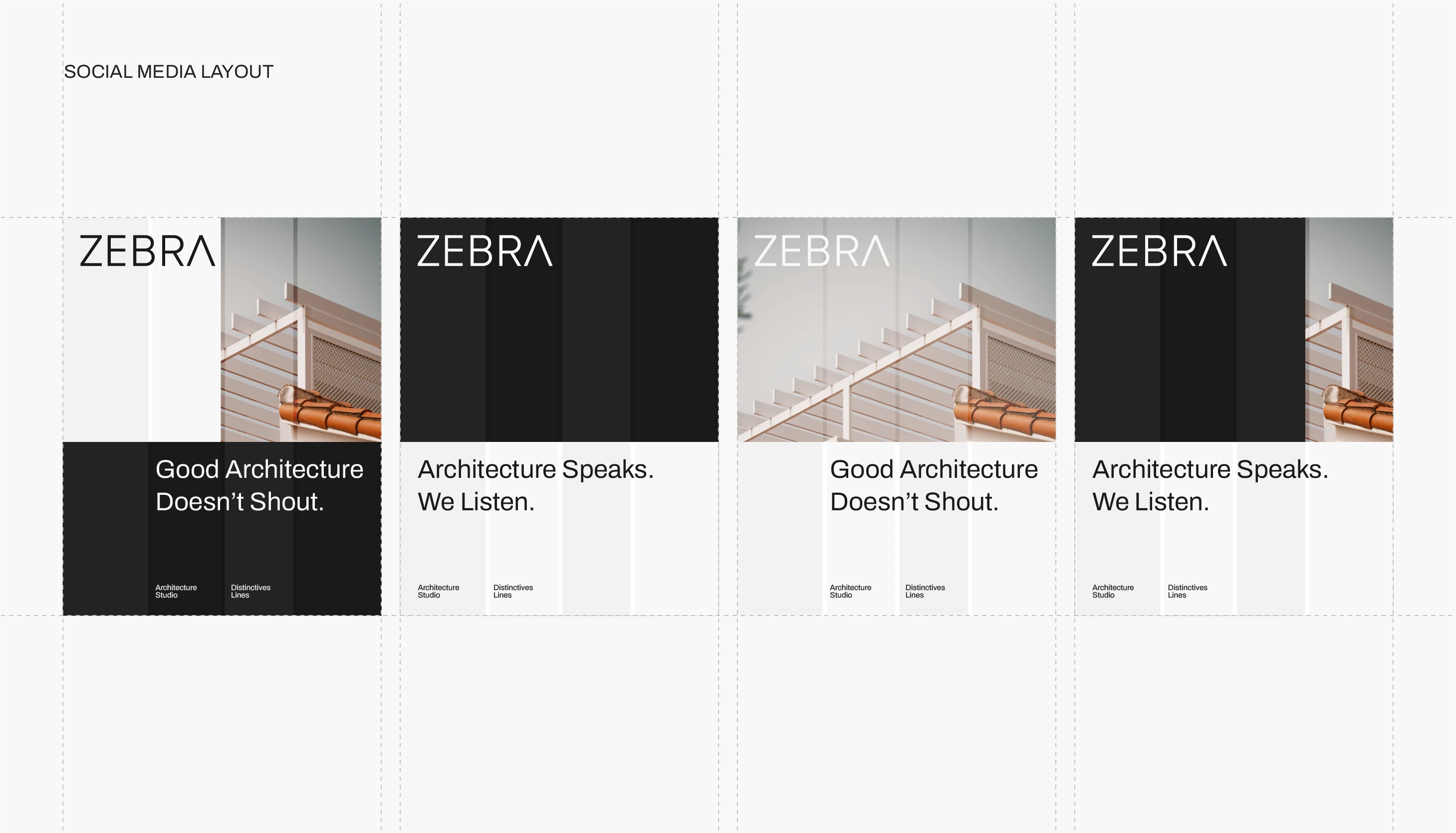Click 'Architecture Studio' label in second card

(x=438, y=591)
